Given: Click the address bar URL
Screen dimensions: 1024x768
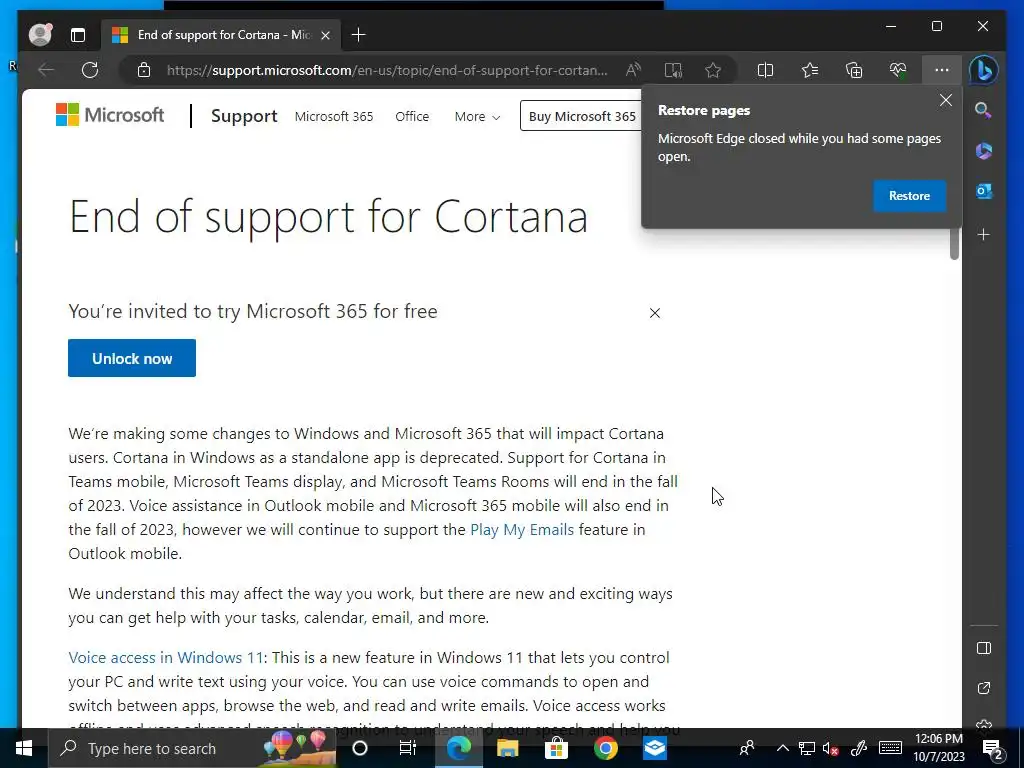Looking at the screenshot, I should (387, 70).
